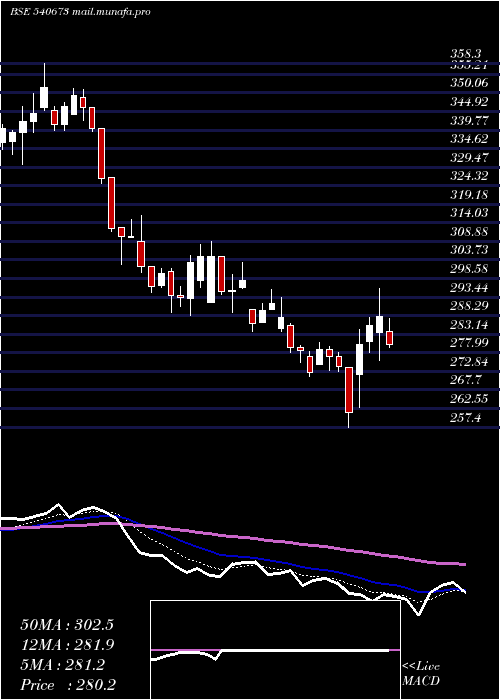The image size is (500, 700).
Task: Select the 314.03 price axis label
Action: tap(468, 213)
